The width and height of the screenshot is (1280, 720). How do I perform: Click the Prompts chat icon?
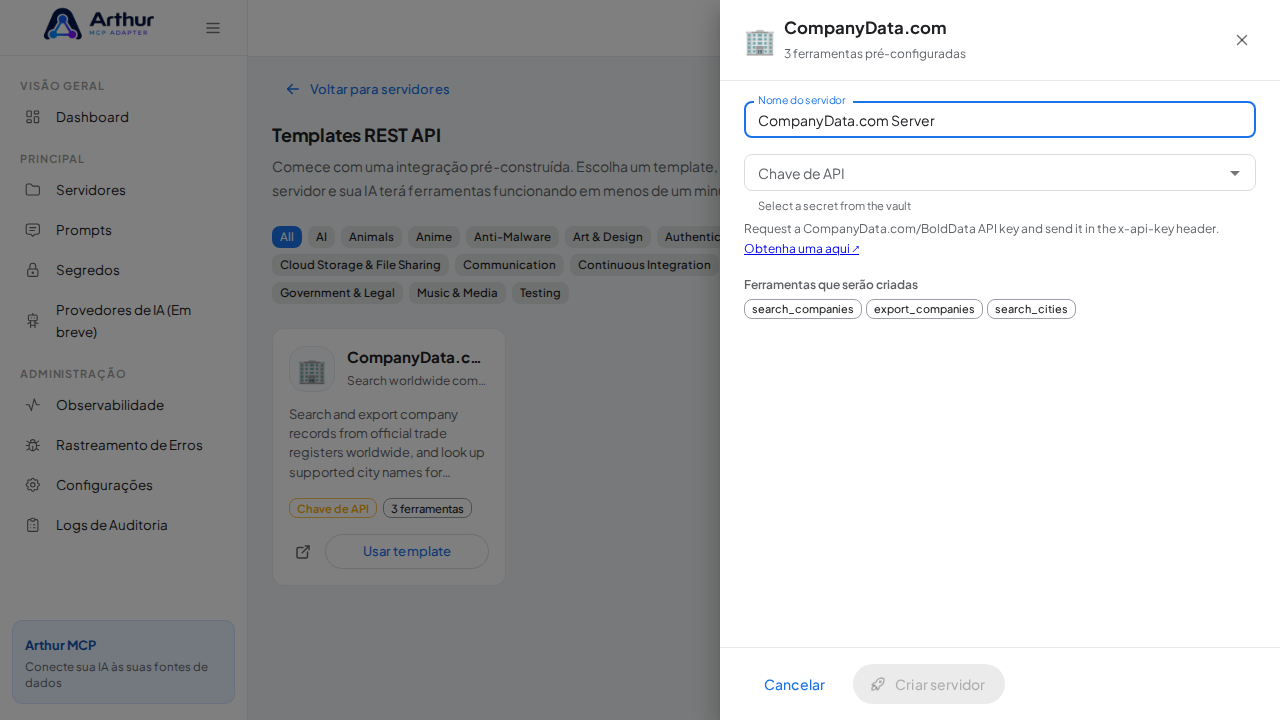[x=33, y=230]
